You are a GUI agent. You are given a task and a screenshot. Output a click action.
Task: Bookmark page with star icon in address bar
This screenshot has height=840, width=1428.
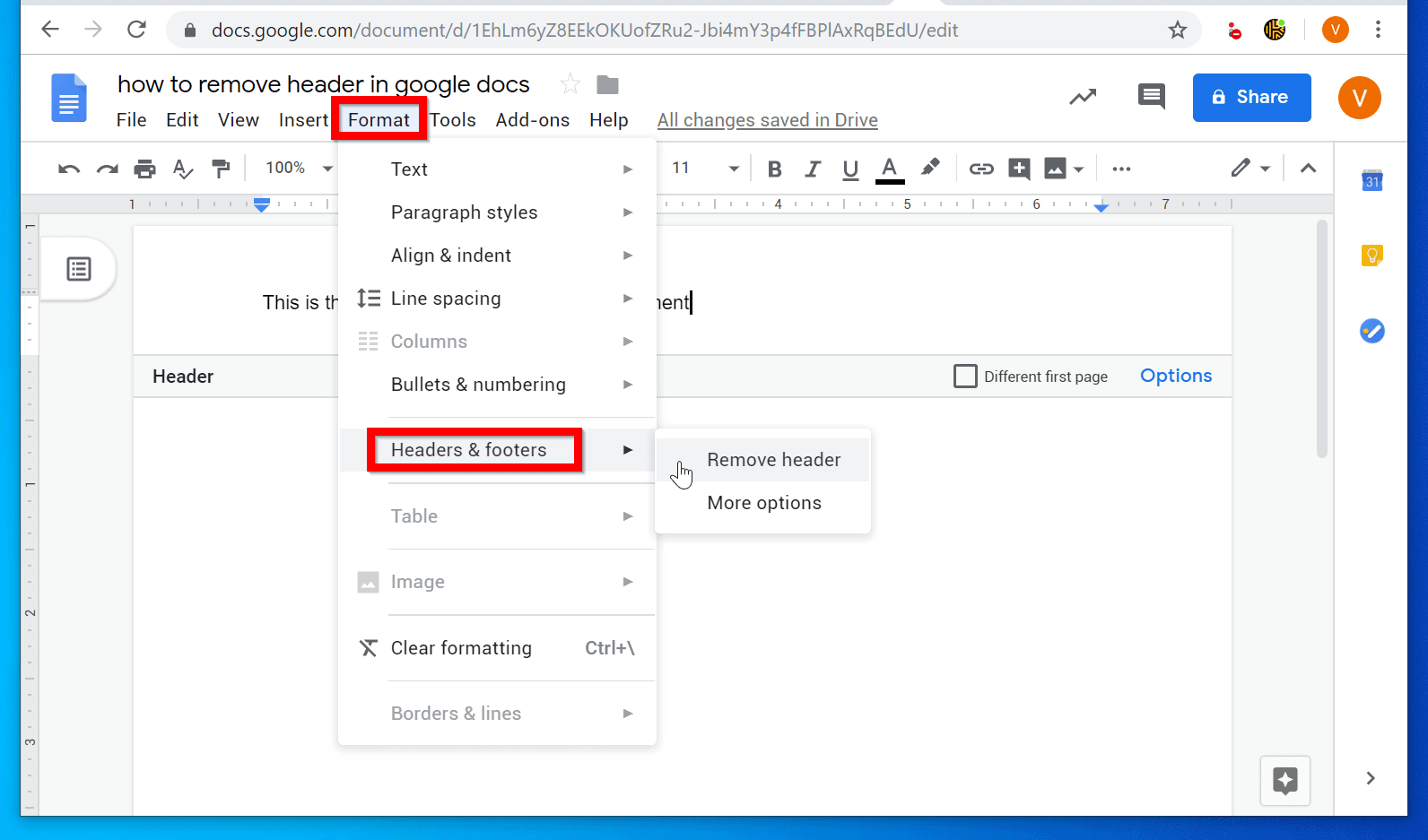point(1178,30)
